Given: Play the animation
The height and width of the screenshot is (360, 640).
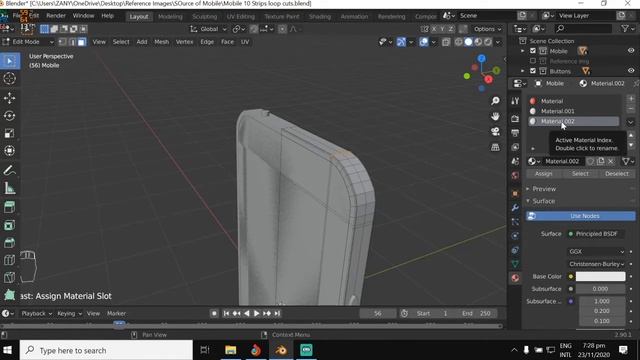Looking at the screenshot, I should [256, 313].
